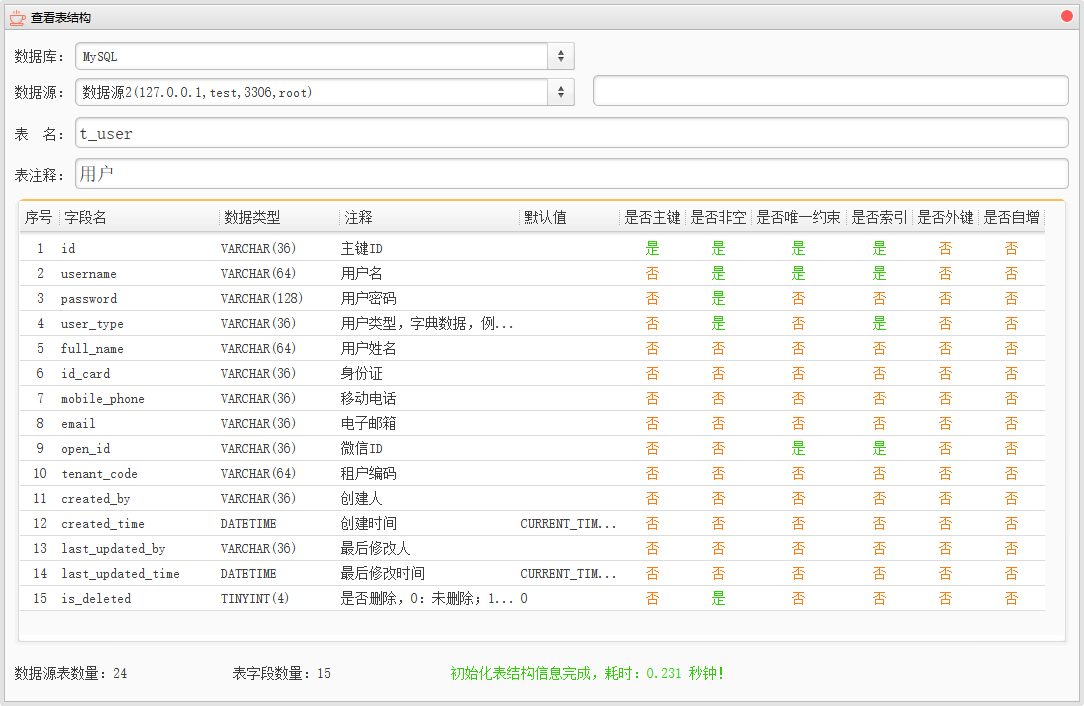Click the index 是 for user_type row

coord(879,324)
